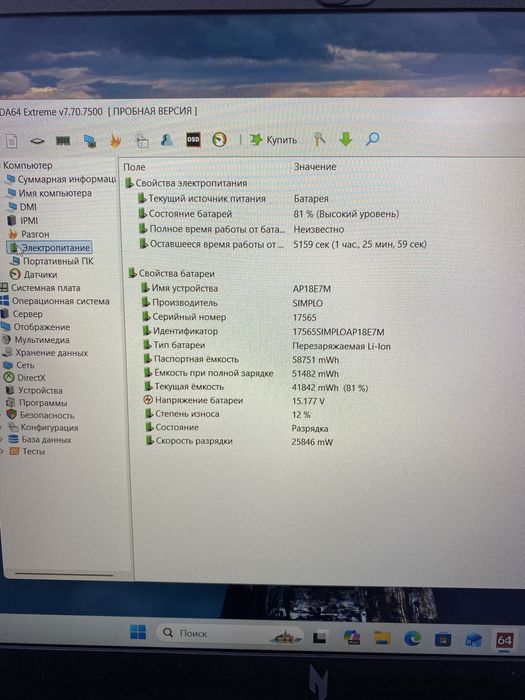The height and width of the screenshot is (700, 525).
Task: Expand the База данных node arrow
Action: (2, 439)
